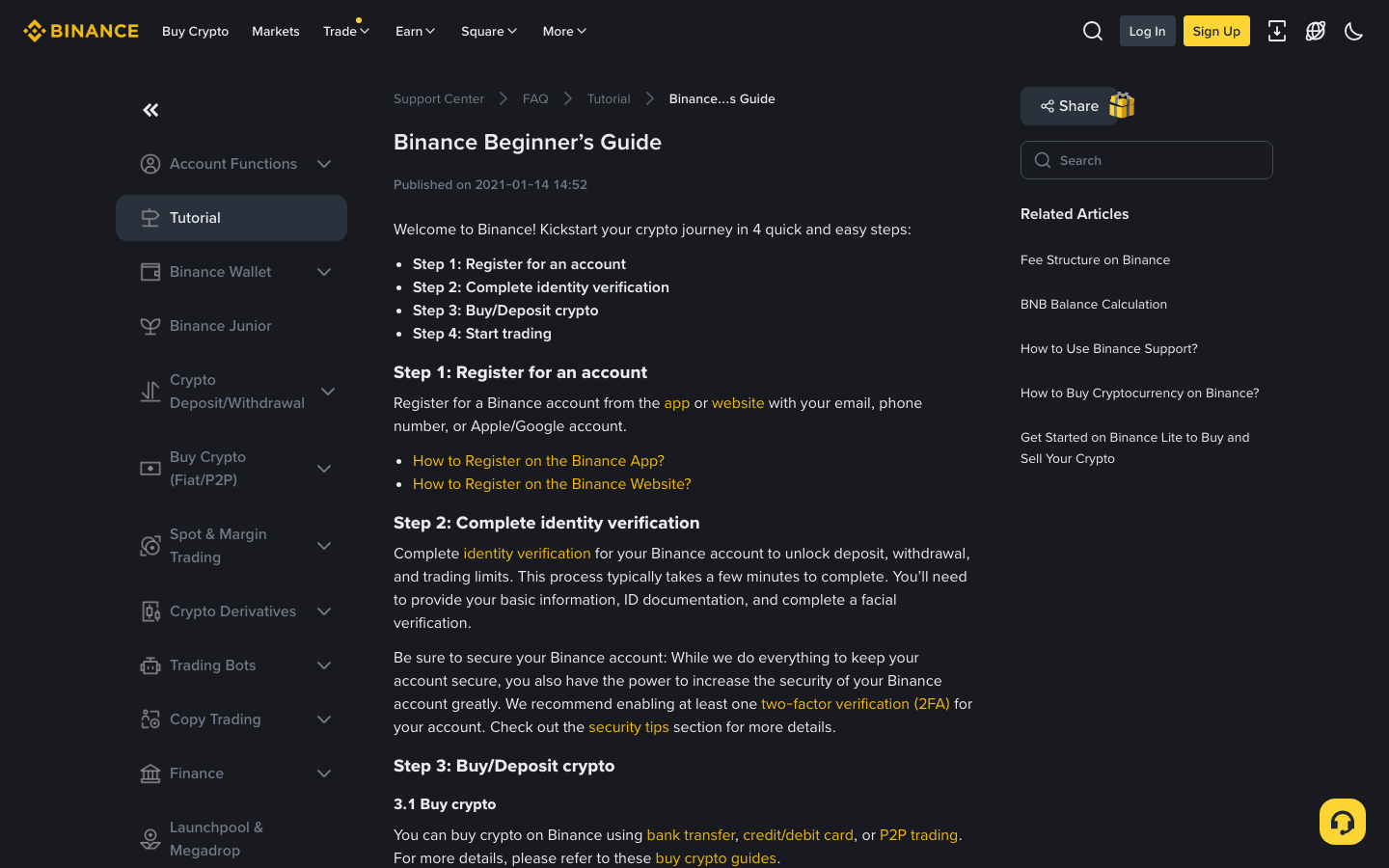Open the language/region globe icon
Image resolution: width=1389 pixels, height=868 pixels.
tap(1315, 31)
